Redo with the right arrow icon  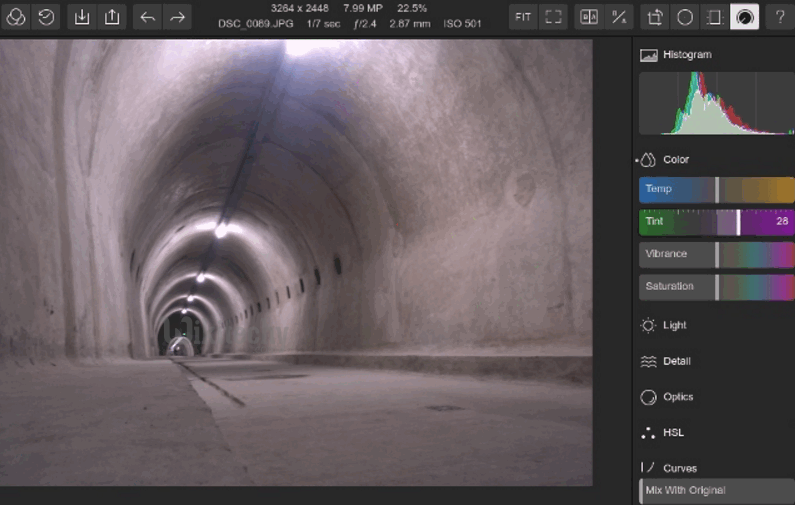click(177, 17)
